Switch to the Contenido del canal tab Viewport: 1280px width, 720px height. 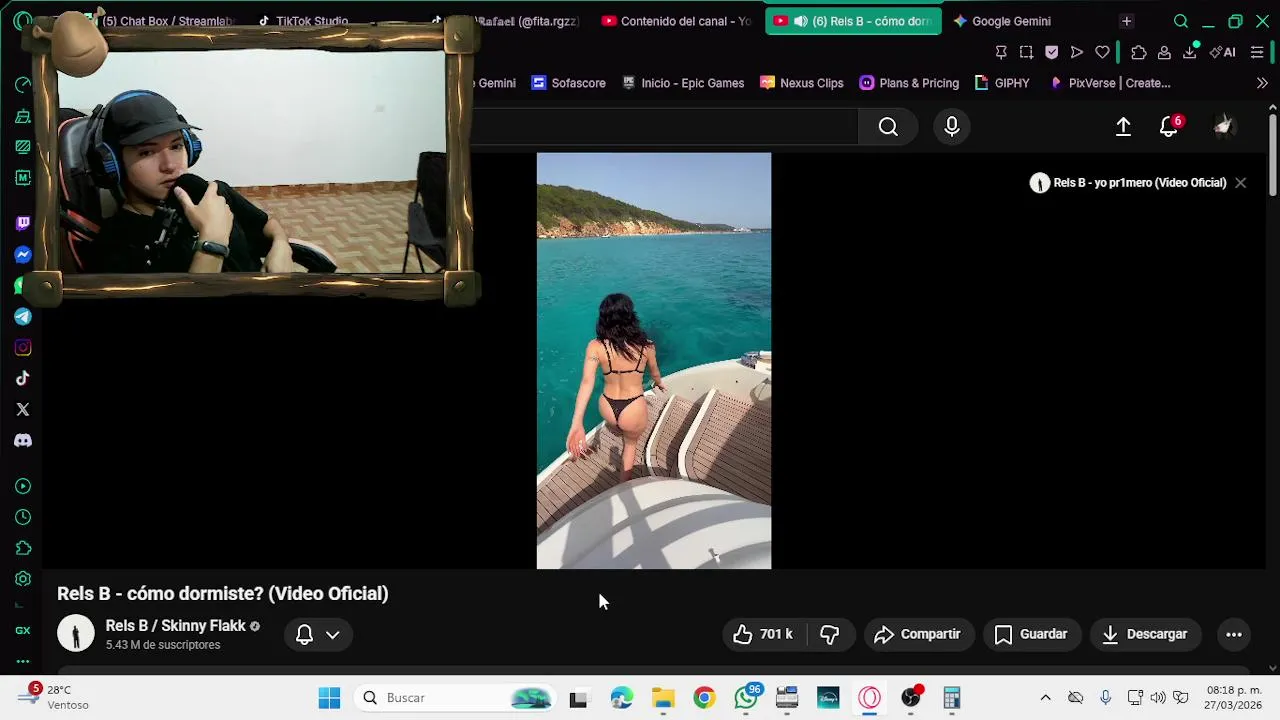coord(677,21)
